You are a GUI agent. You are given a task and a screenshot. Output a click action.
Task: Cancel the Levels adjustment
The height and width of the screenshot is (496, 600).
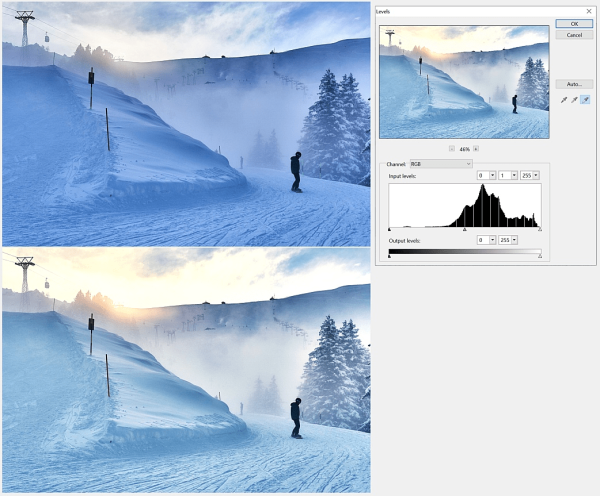tap(574, 35)
